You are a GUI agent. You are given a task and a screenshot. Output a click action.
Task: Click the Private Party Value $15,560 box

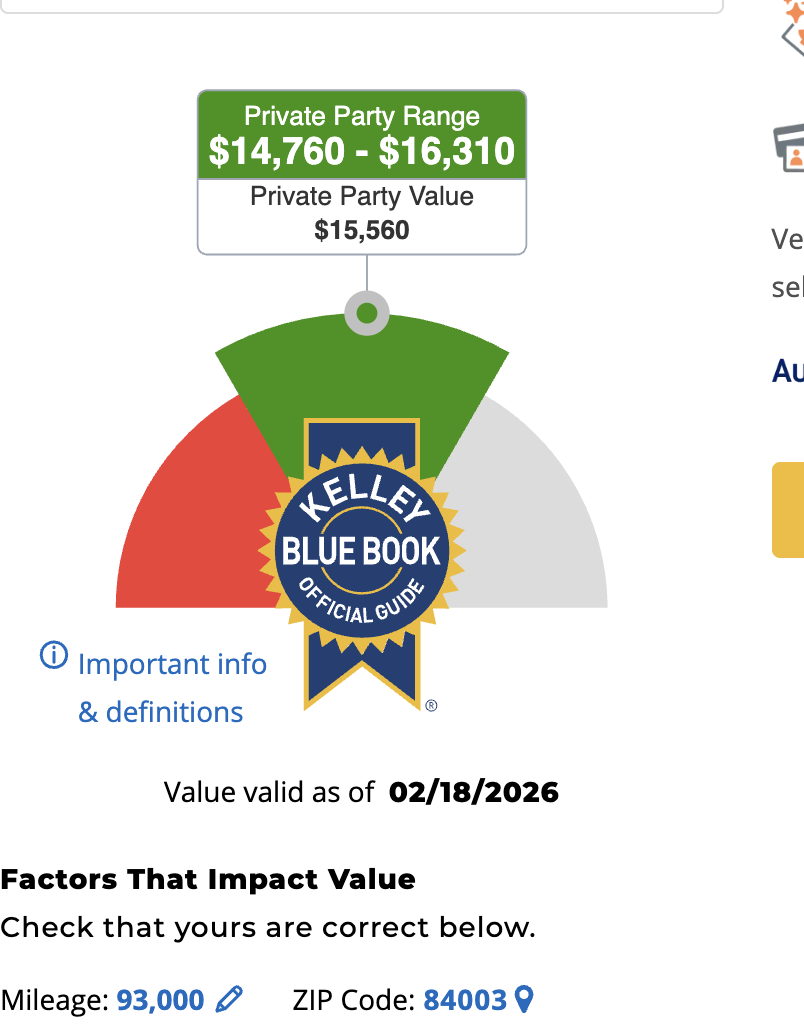(362, 215)
